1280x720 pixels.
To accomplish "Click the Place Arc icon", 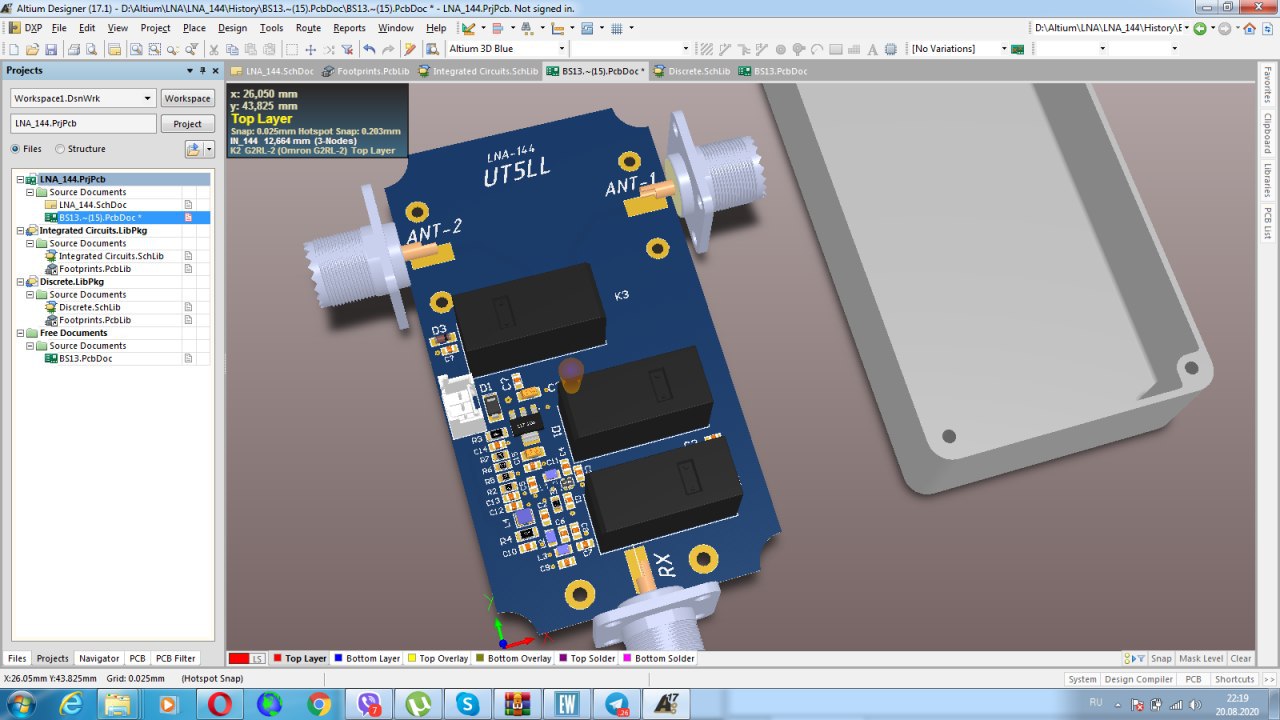I will pos(817,48).
